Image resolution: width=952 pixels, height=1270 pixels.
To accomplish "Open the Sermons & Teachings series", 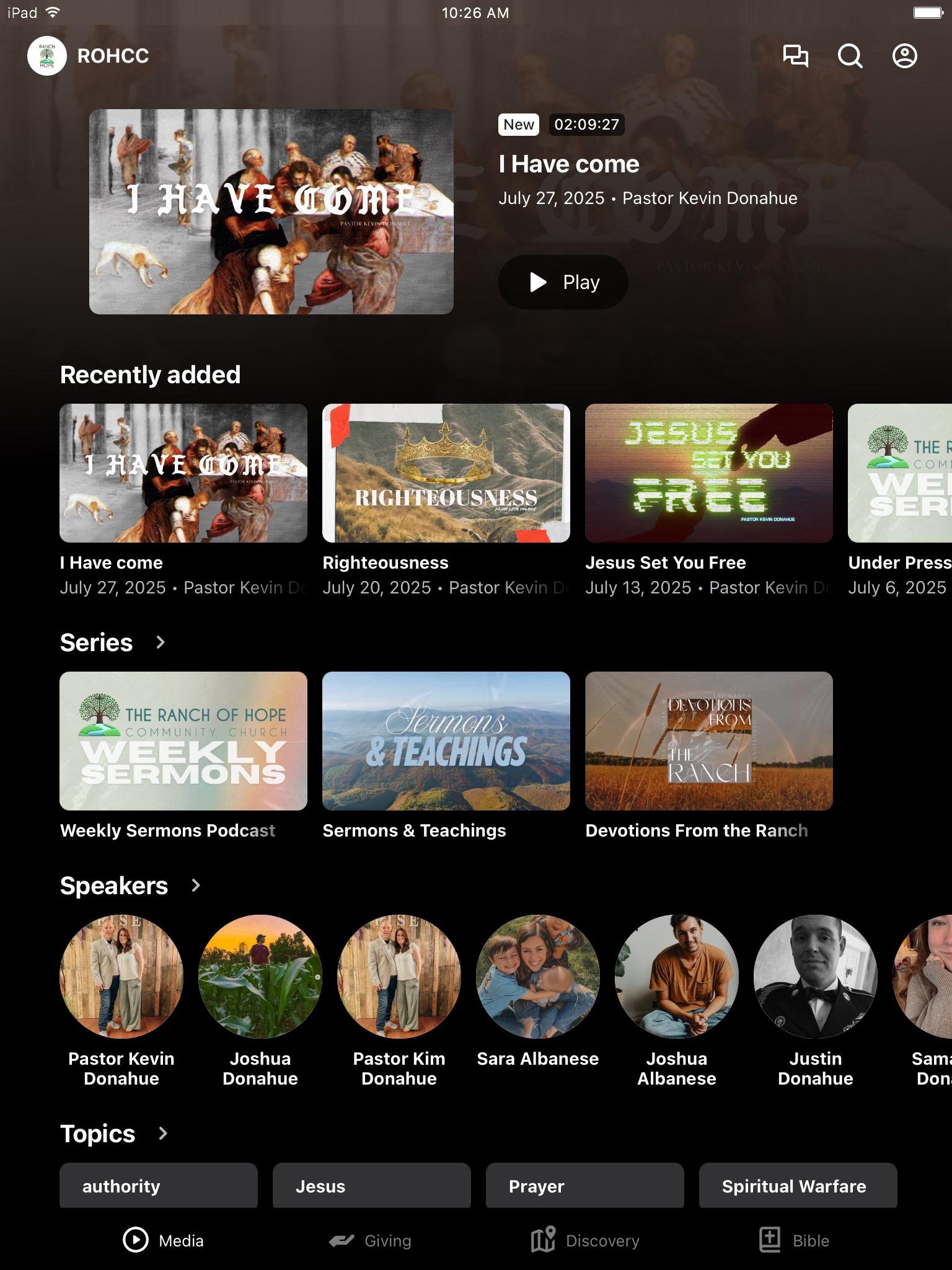I will coord(446,741).
